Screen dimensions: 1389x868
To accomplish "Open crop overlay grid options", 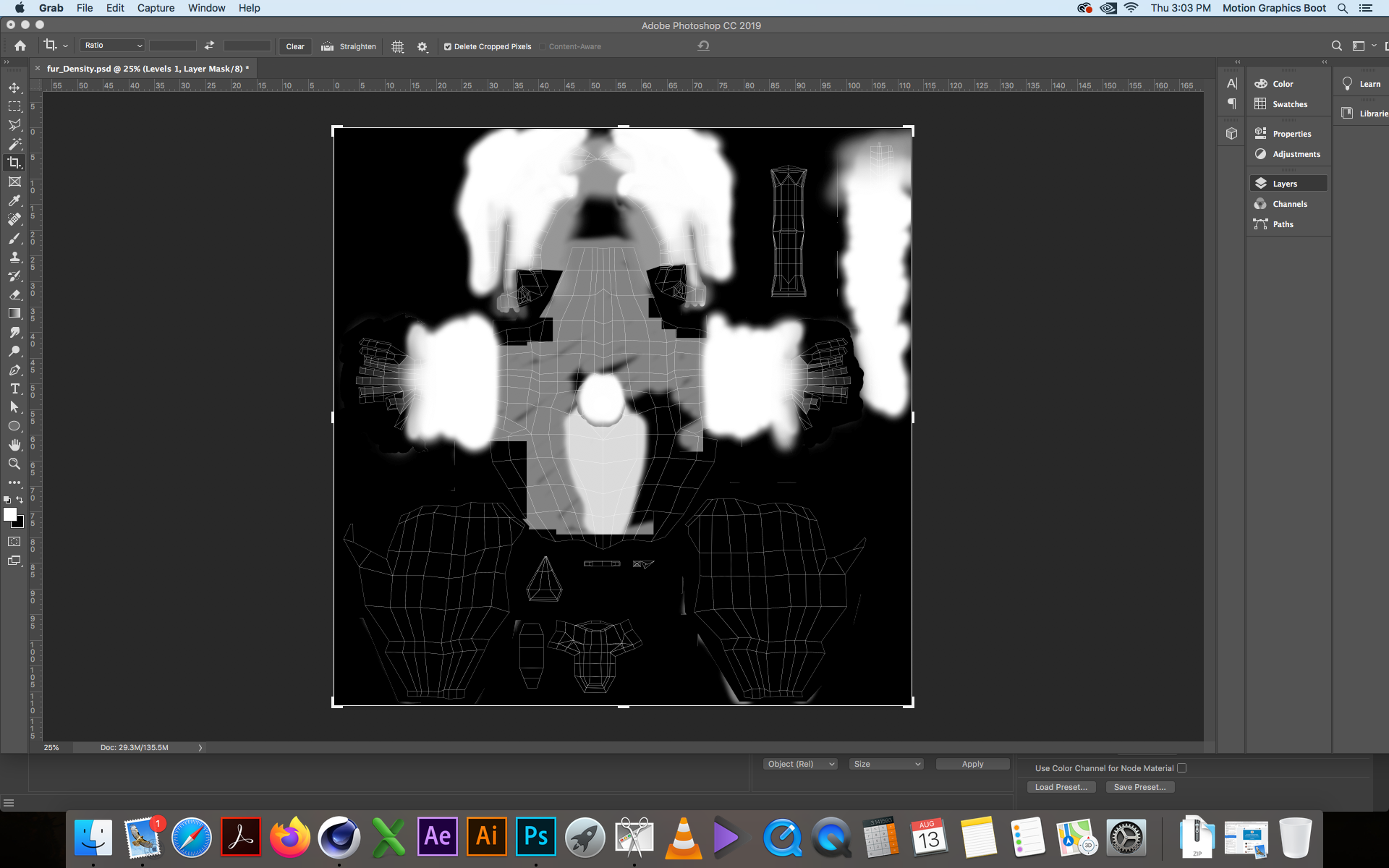I will [397, 46].
